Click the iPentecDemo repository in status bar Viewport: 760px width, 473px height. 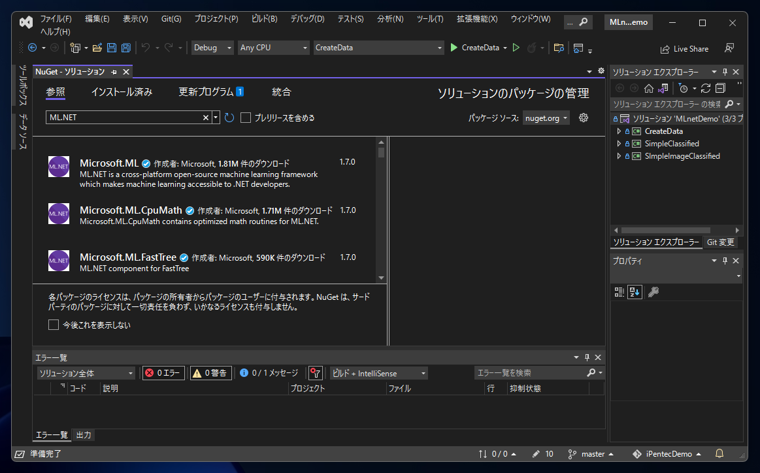point(667,454)
